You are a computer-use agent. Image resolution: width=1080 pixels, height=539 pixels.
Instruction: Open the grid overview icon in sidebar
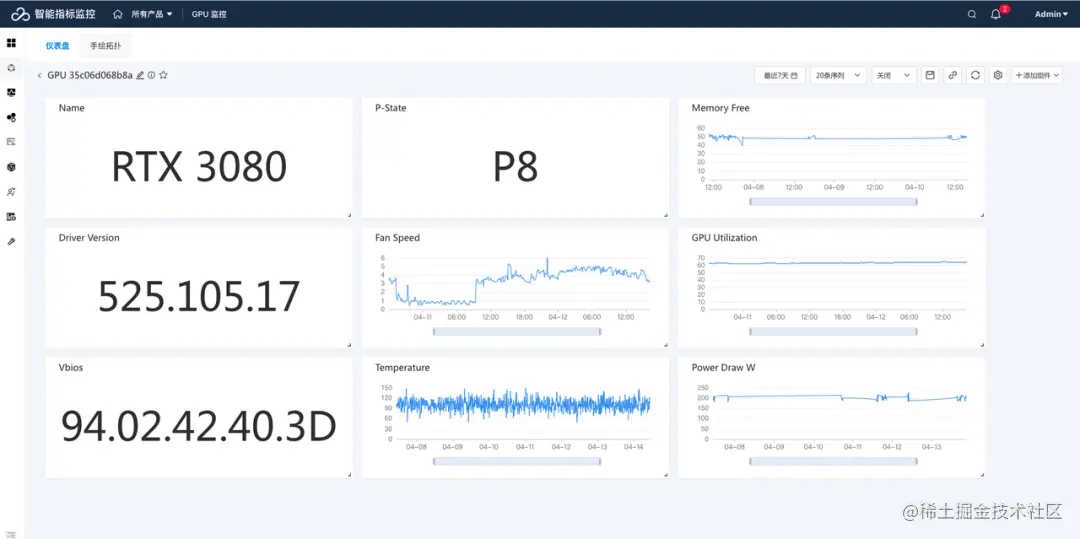coord(11,43)
